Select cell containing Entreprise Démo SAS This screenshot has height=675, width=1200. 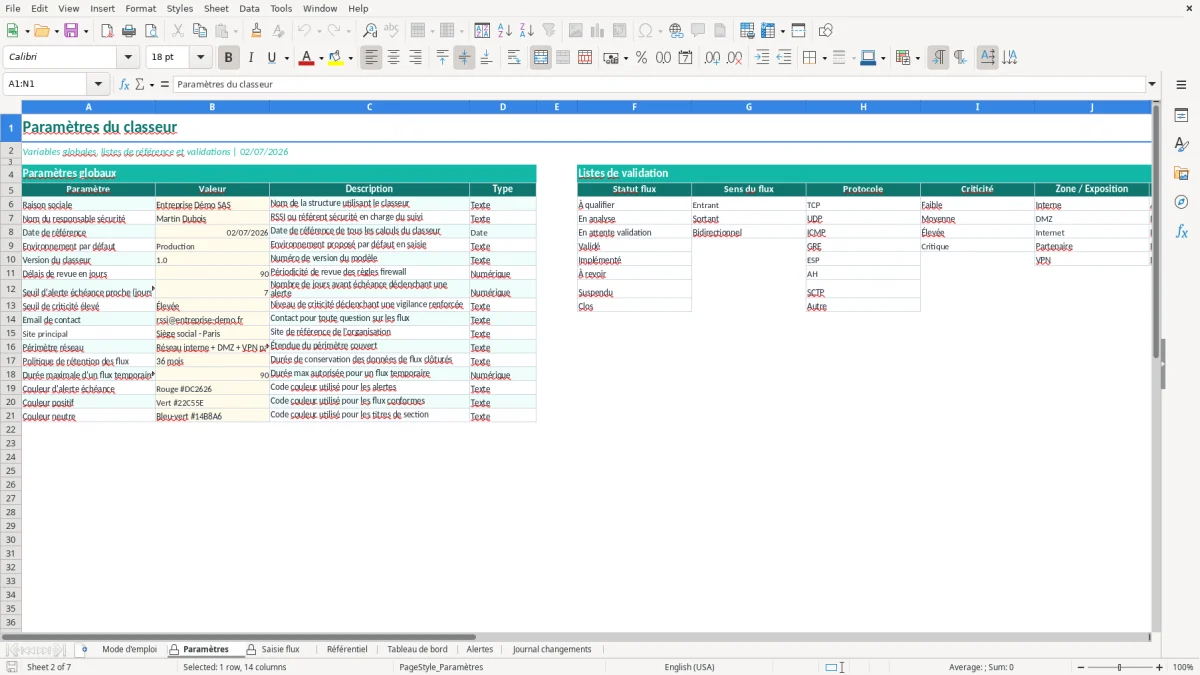tap(212, 204)
